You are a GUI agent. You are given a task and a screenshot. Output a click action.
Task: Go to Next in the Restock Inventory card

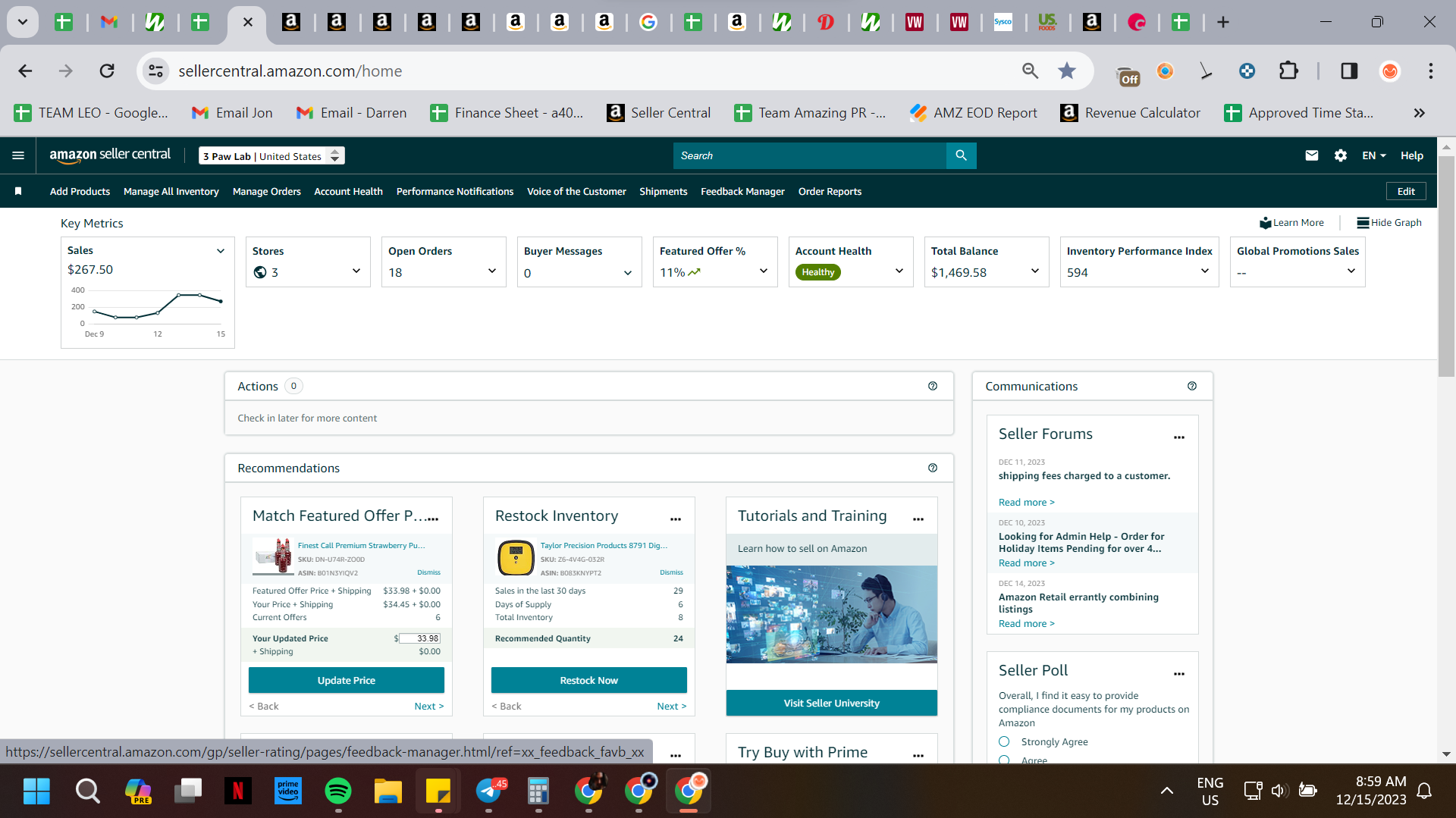(x=671, y=706)
